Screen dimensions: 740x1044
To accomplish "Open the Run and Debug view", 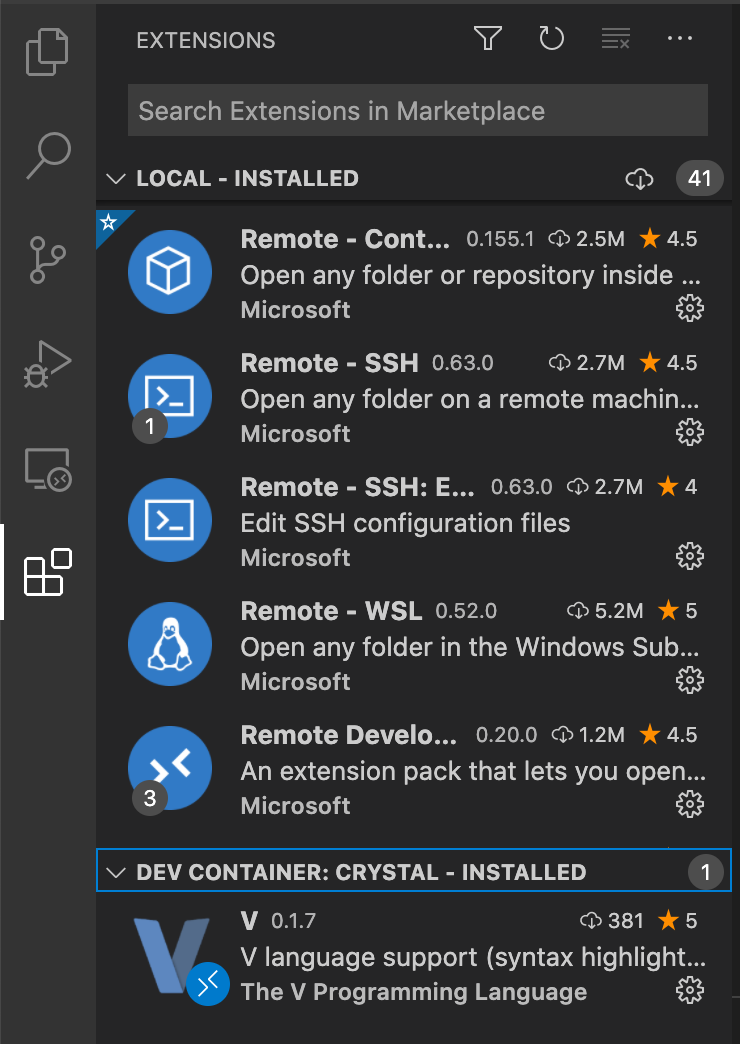I will pos(47,365).
